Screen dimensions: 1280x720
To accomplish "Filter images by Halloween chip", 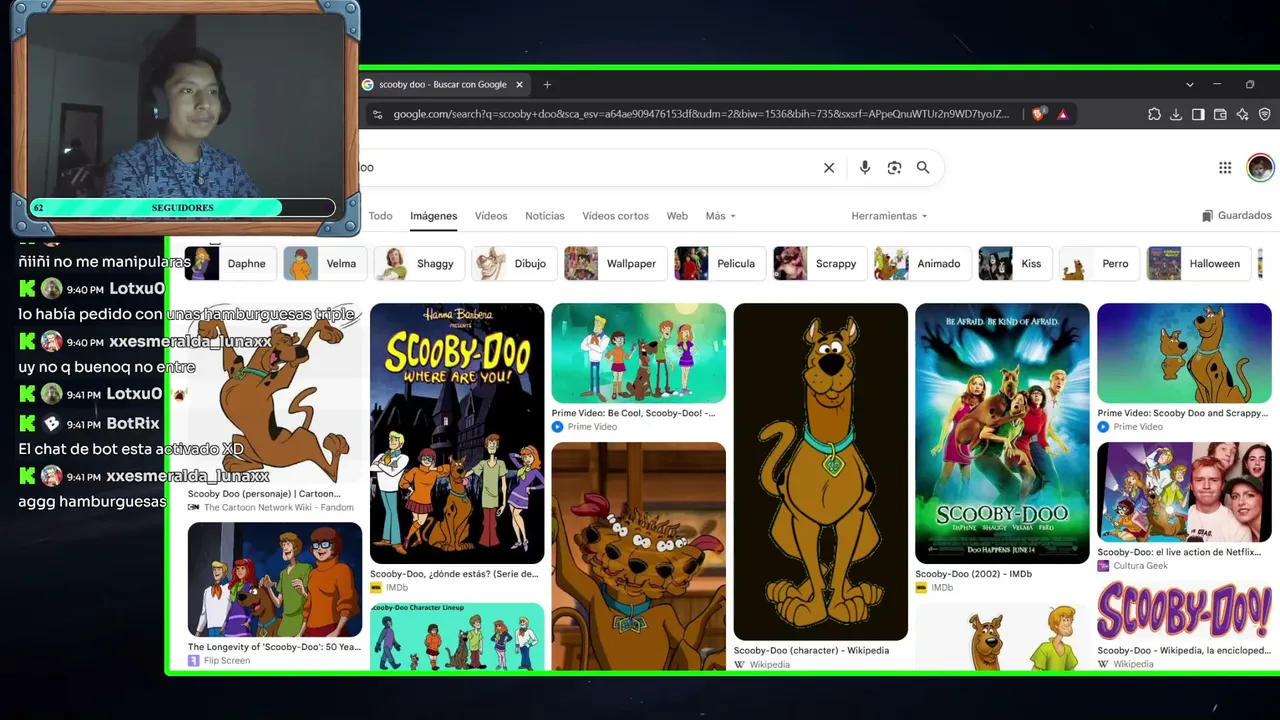I will 1198,264.
